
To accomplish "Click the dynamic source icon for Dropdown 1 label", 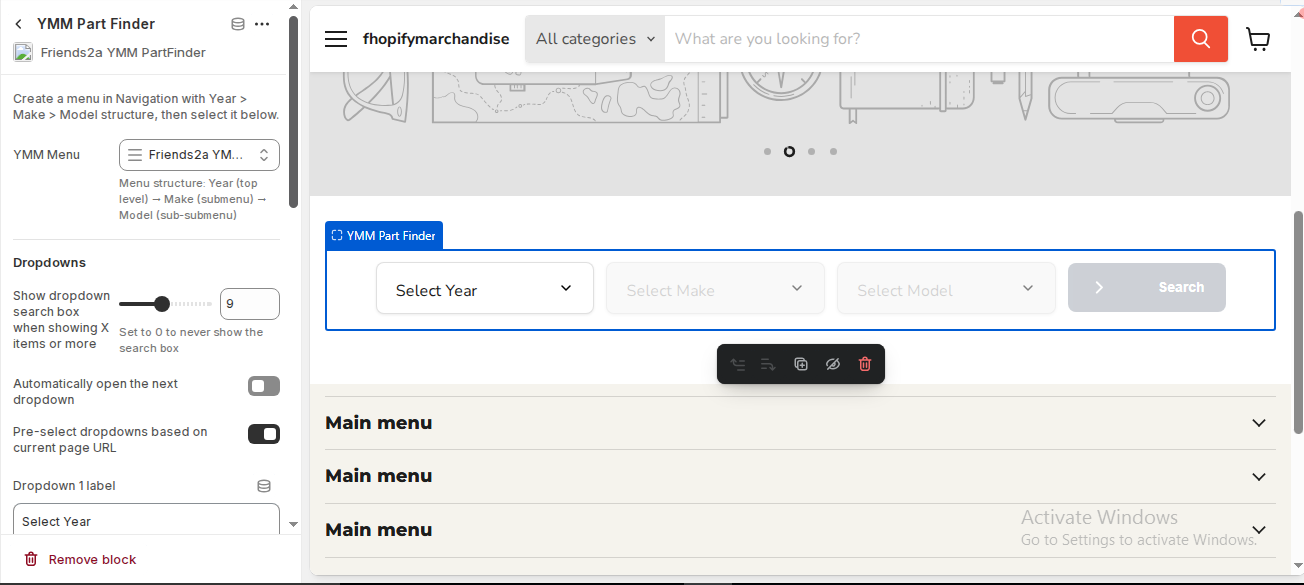I will (x=264, y=486).
